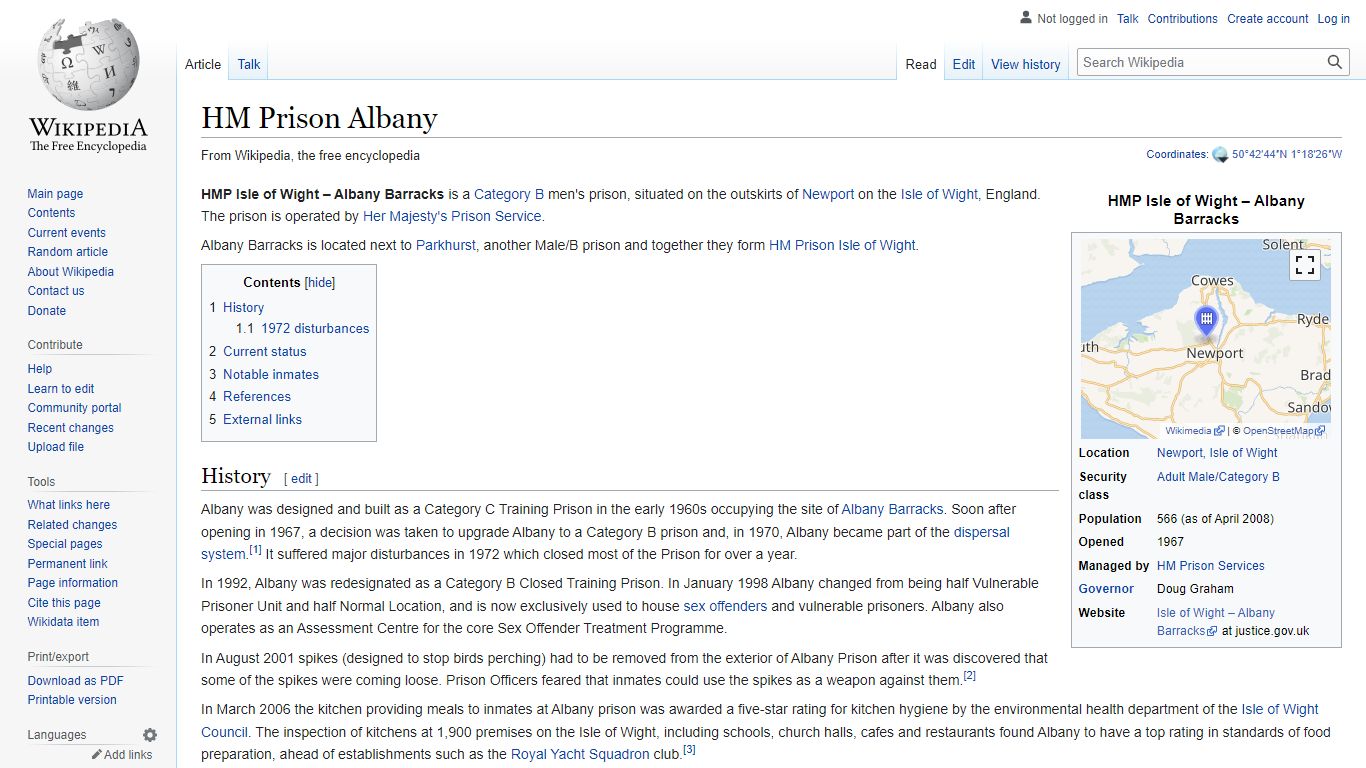Follow the Parkhurst link

pyautogui.click(x=446, y=245)
